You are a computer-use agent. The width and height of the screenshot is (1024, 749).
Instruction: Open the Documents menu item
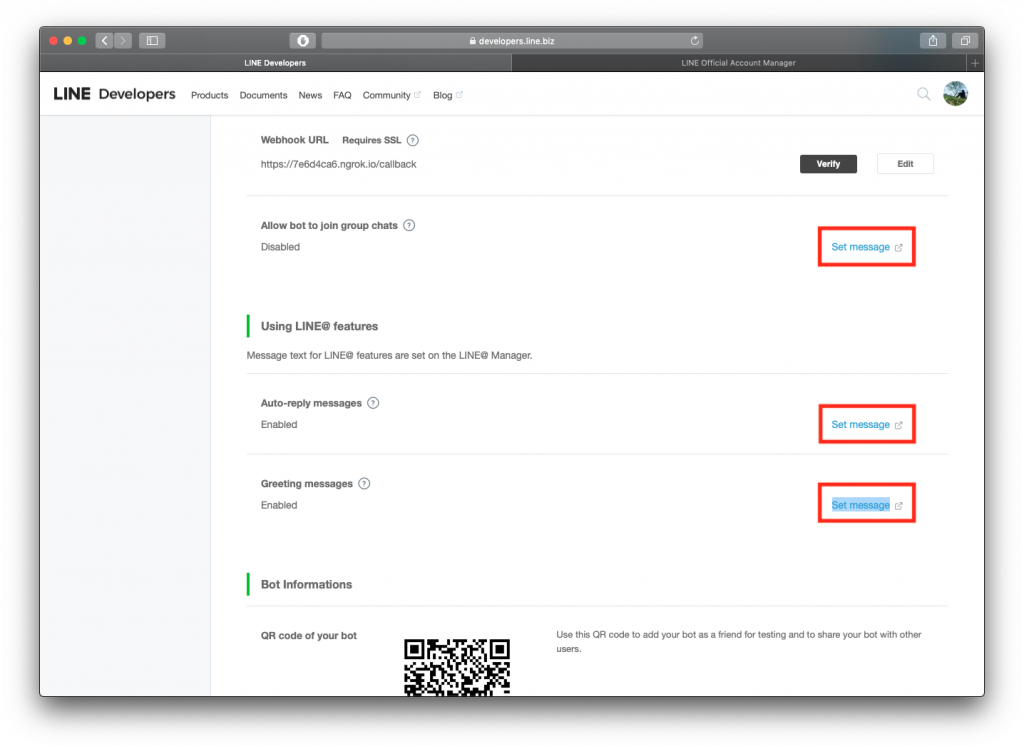coord(263,95)
